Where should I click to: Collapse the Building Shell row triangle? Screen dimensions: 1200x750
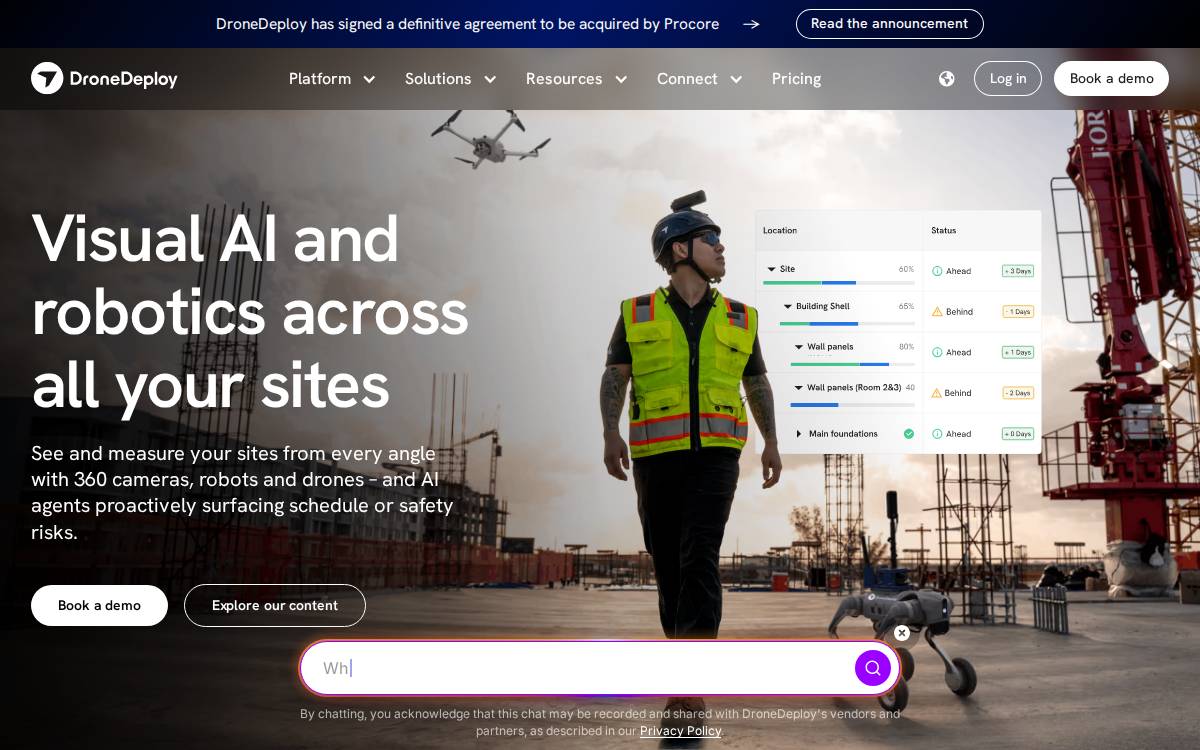click(788, 307)
